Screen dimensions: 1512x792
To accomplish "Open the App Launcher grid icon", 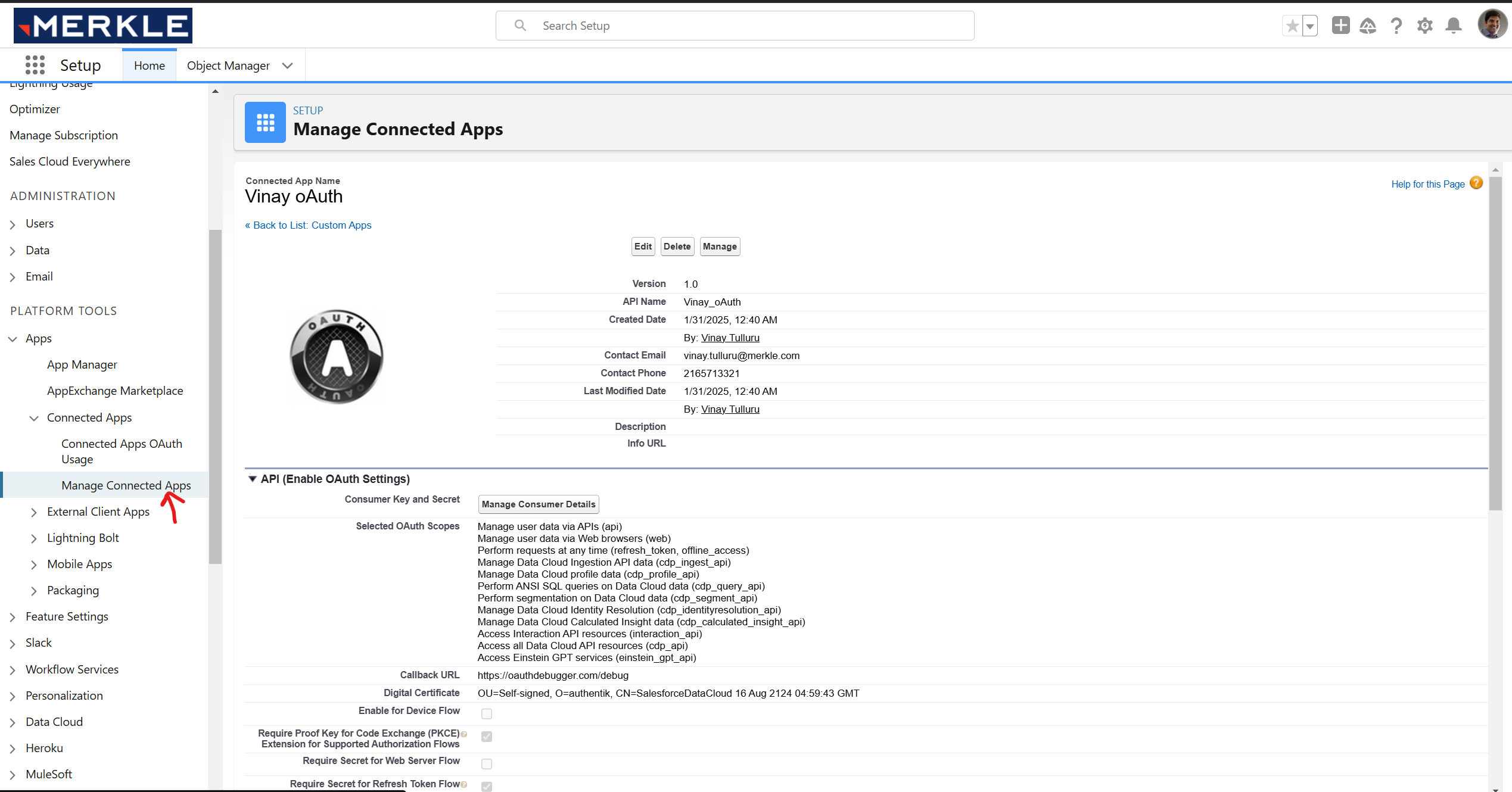I will pyautogui.click(x=35, y=65).
